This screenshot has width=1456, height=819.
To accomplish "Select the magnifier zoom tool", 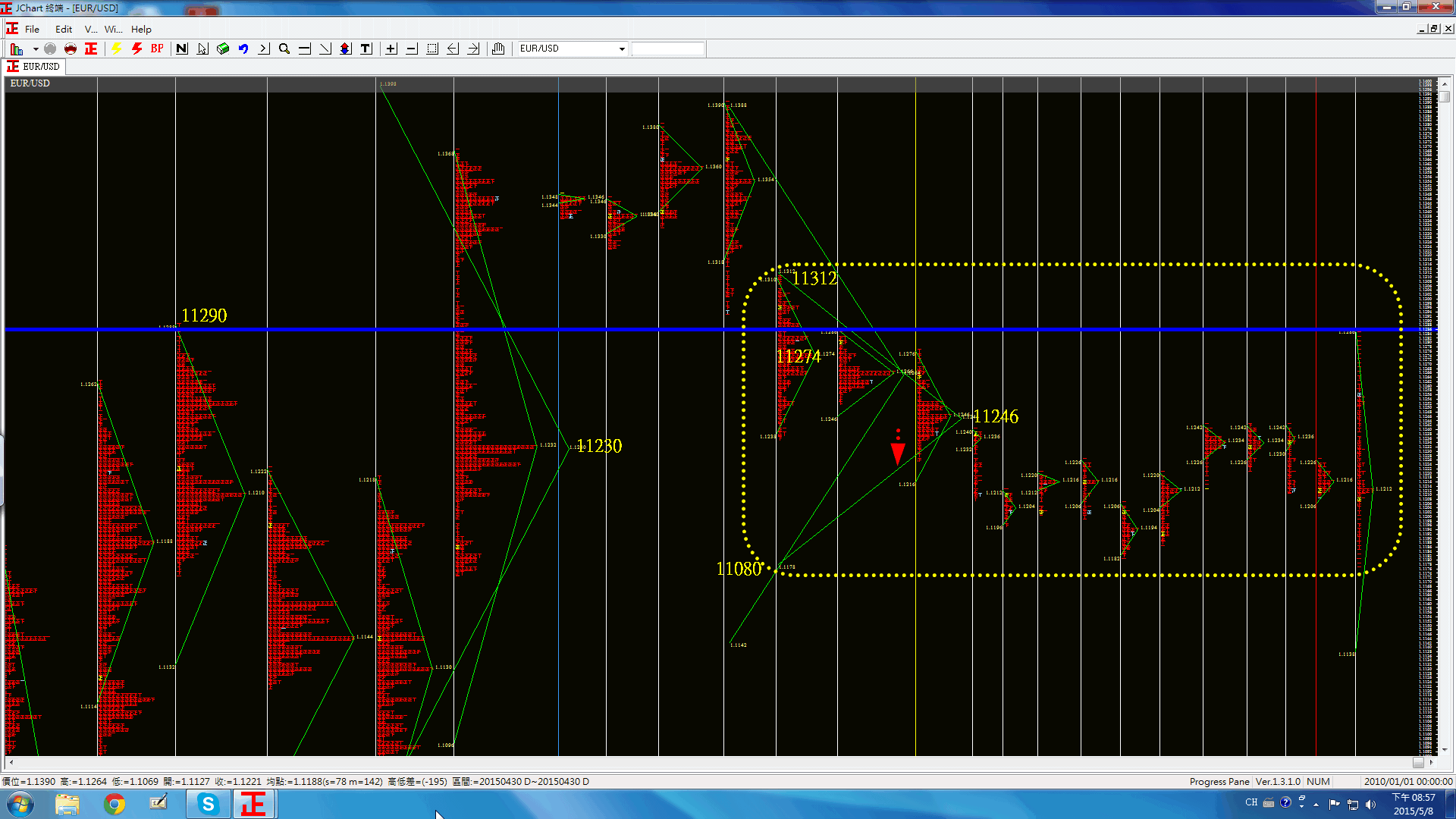I will tap(284, 49).
